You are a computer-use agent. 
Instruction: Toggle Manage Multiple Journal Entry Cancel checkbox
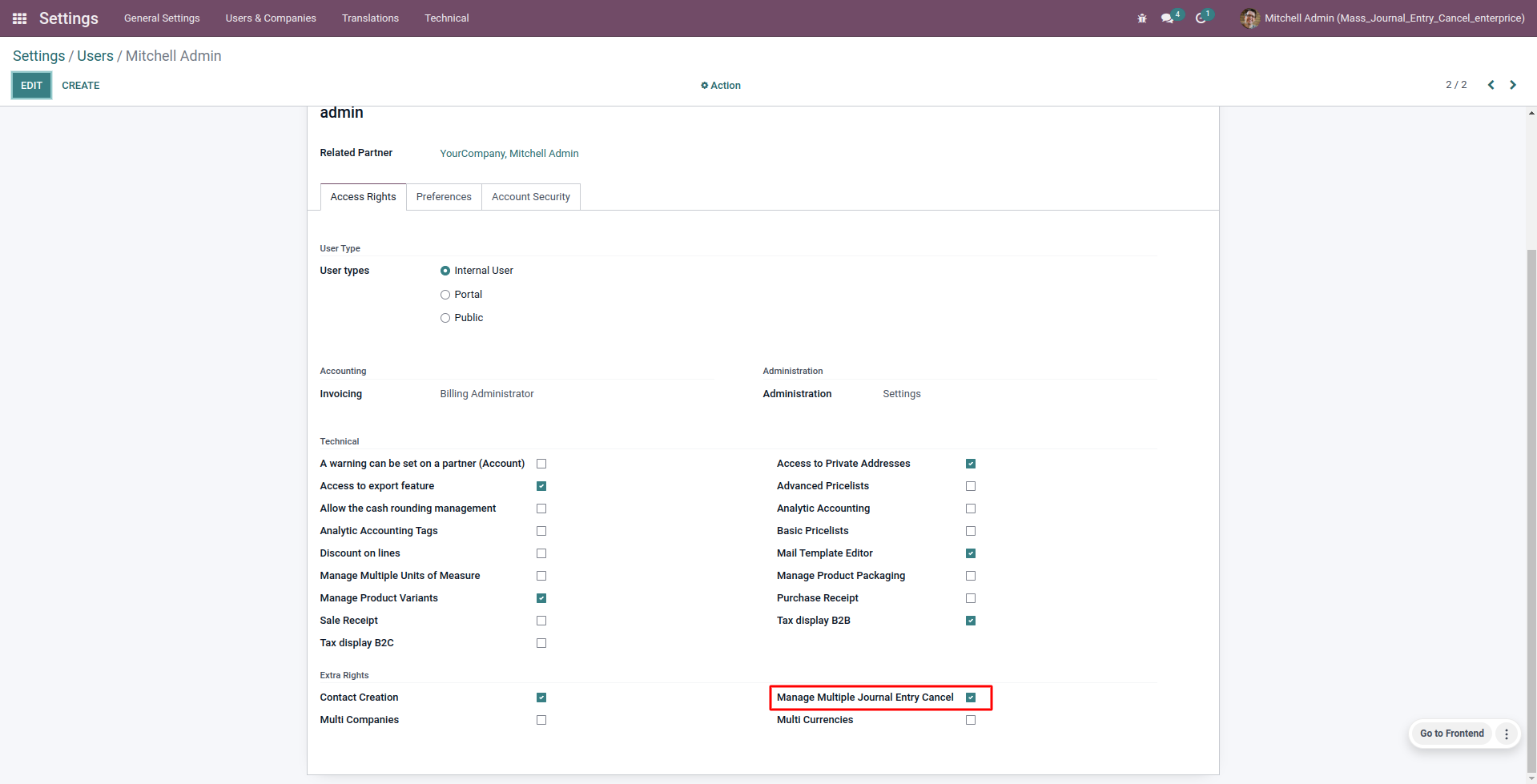pyautogui.click(x=971, y=698)
